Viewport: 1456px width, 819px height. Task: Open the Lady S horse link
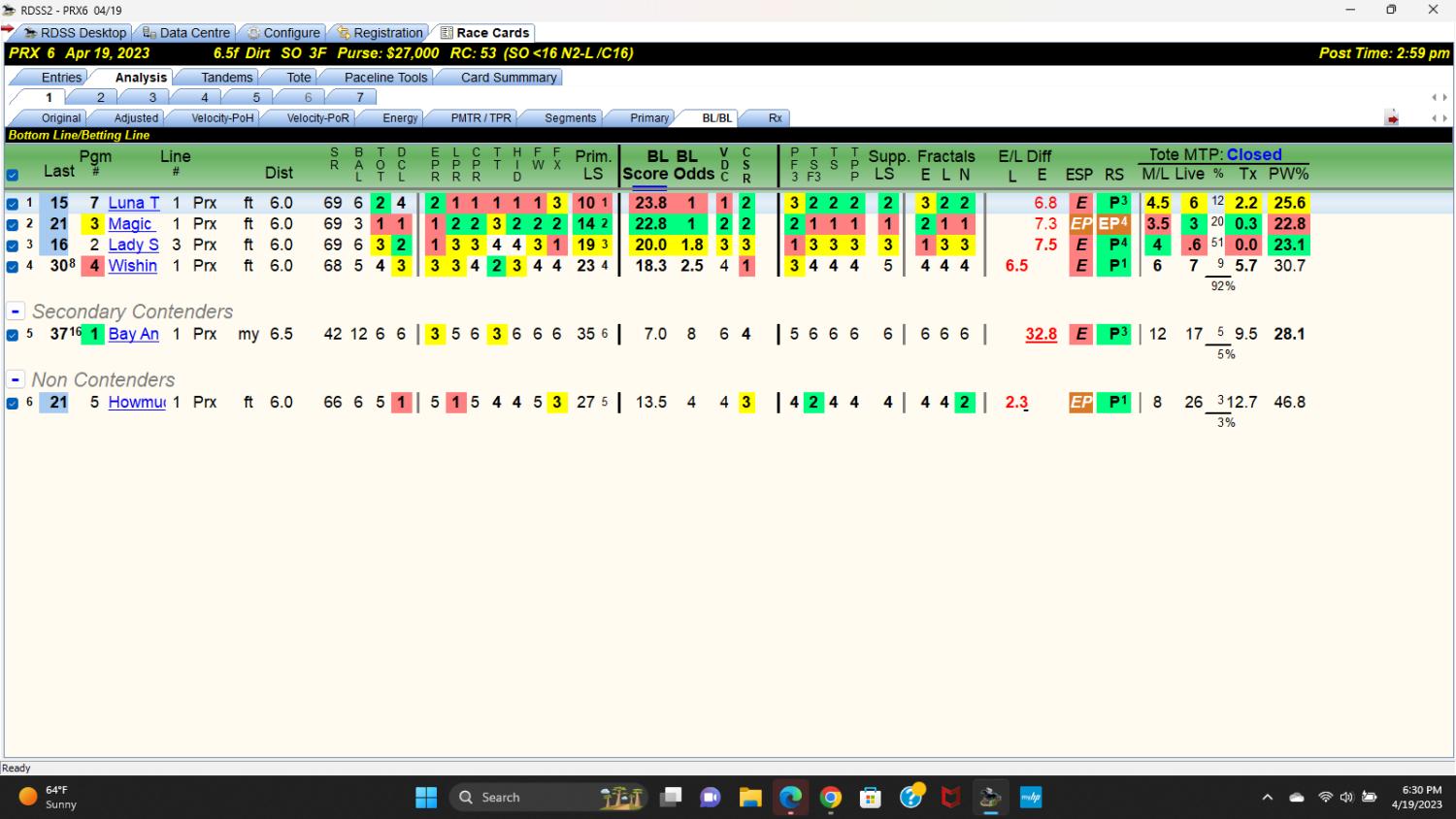[x=133, y=245]
